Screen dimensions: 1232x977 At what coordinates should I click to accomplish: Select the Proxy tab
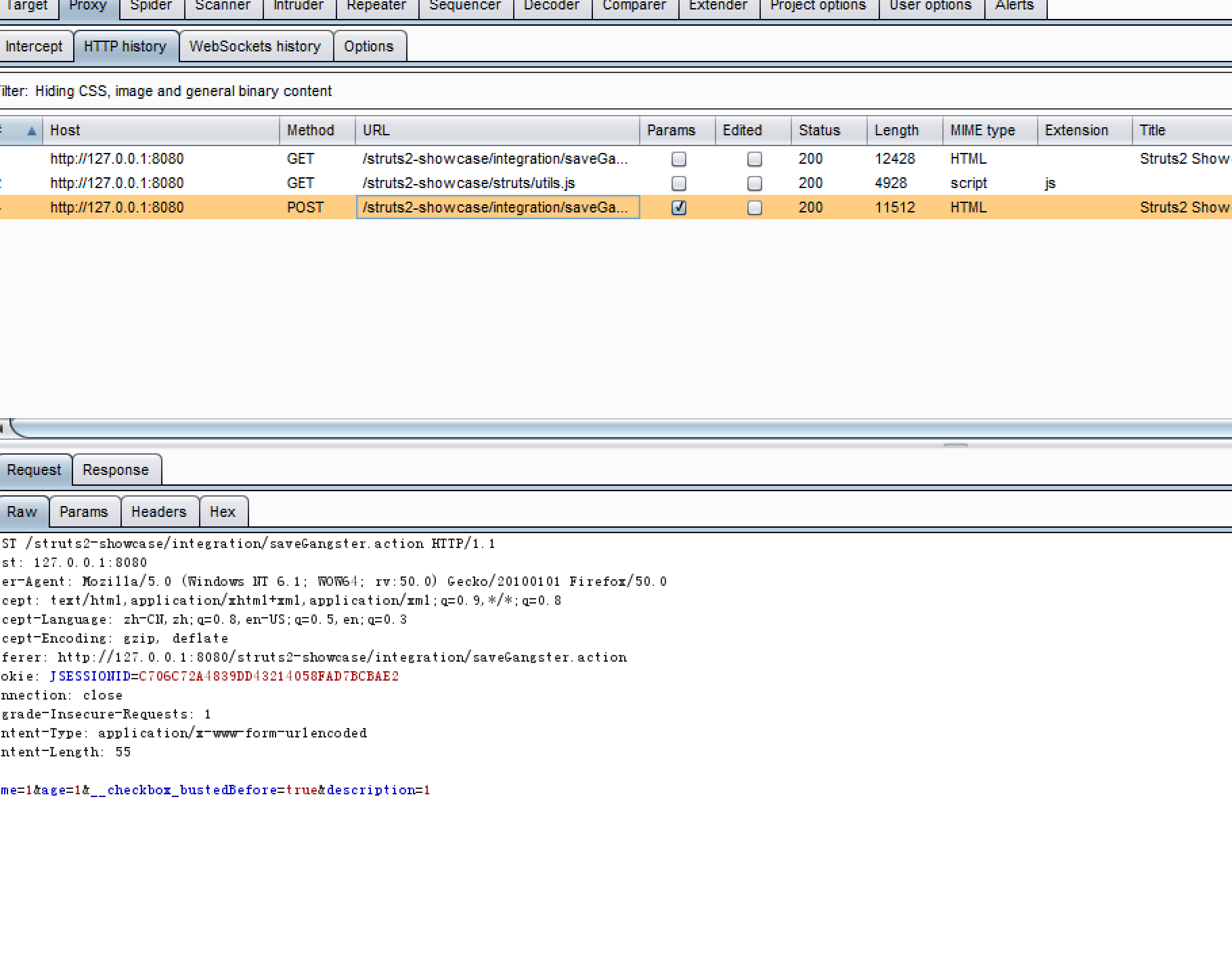tap(88, 7)
